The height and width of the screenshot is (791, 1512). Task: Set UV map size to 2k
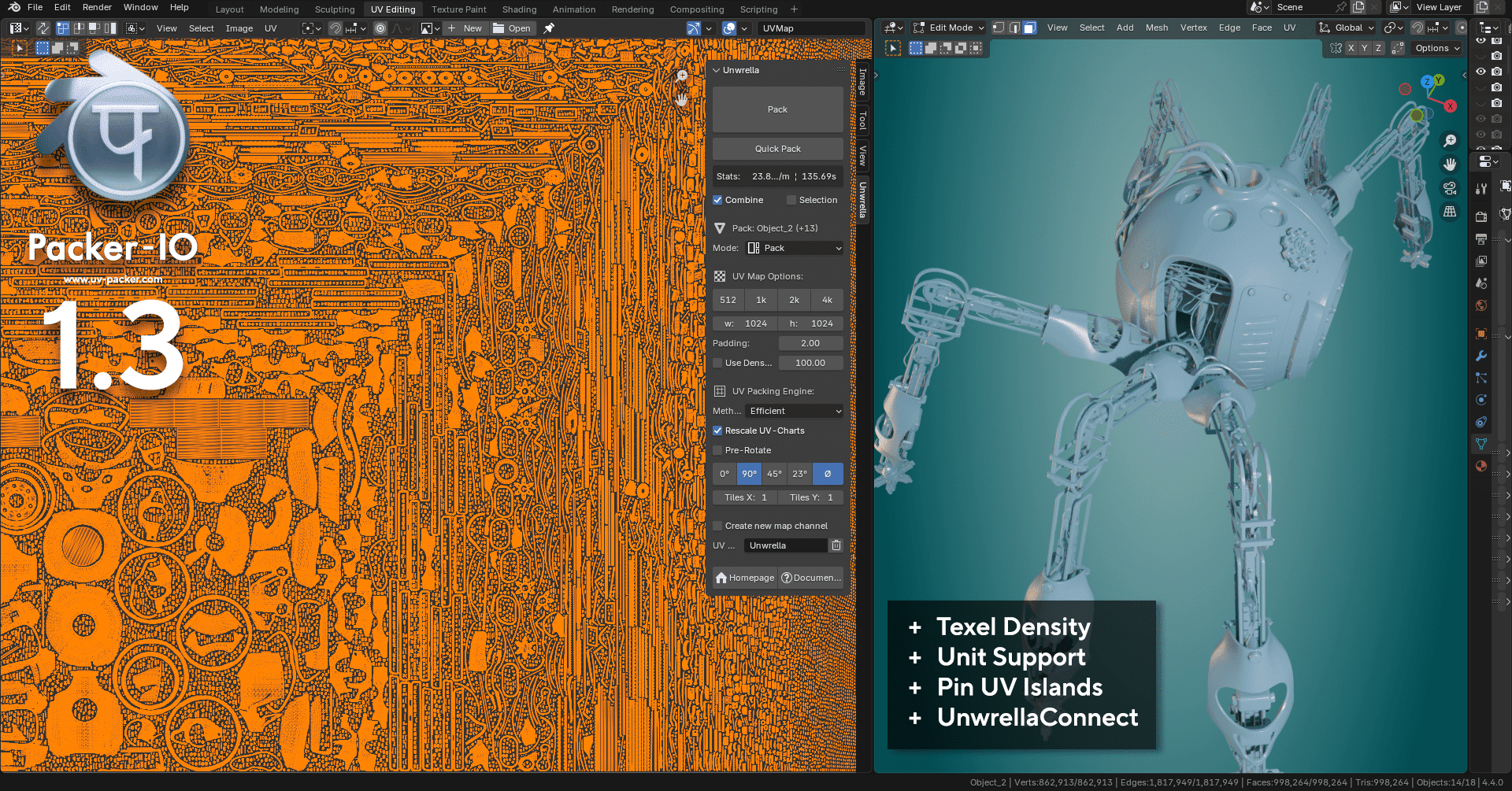(x=794, y=300)
